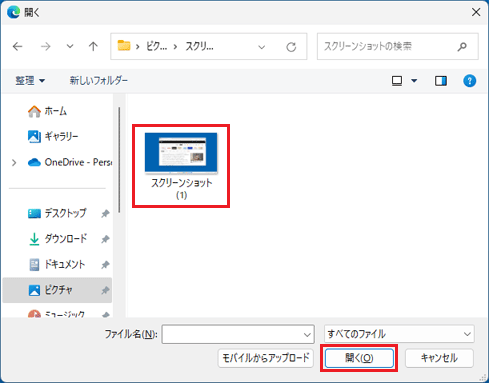Click the pin icon beside ピクチャ
489x383 pixels.
click(105, 290)
